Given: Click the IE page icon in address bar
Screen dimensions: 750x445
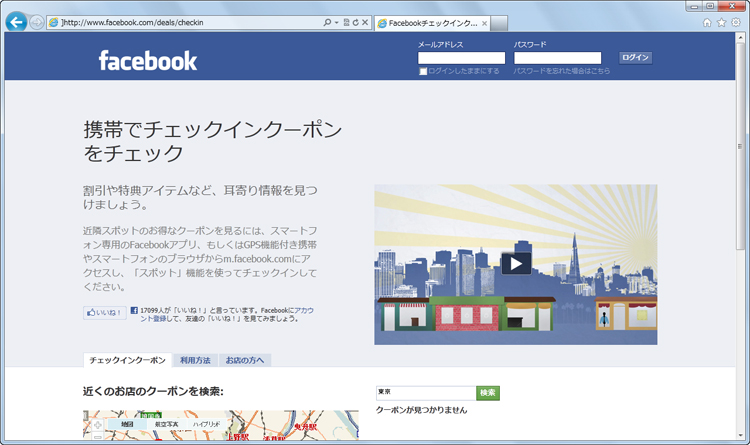Looking at the screenshot, I should [x=54, y=22].
